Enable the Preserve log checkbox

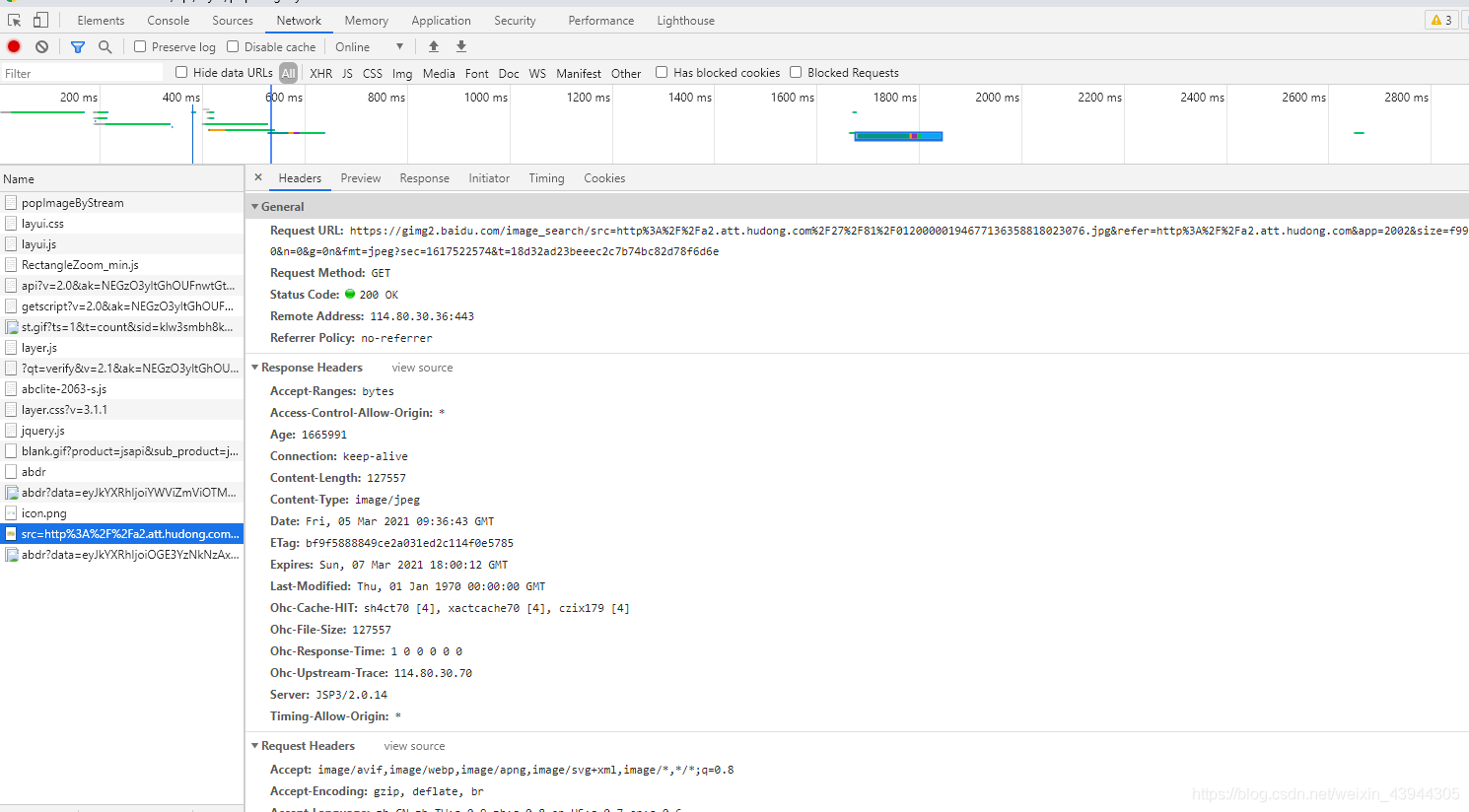[x=140, y=46]
